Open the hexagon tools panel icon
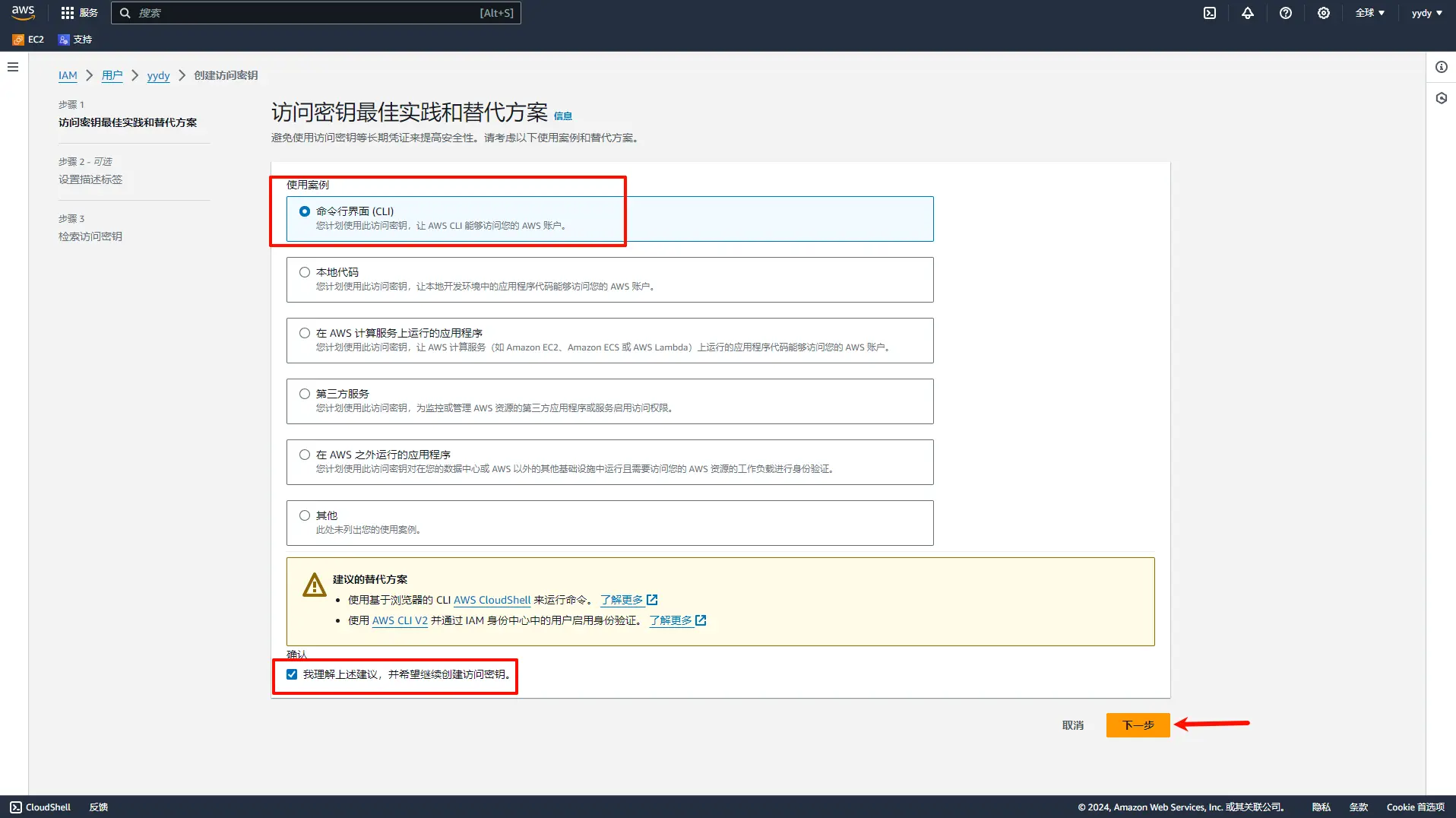This screenshot has width=1456, height=818. [x=1441, y=98]
